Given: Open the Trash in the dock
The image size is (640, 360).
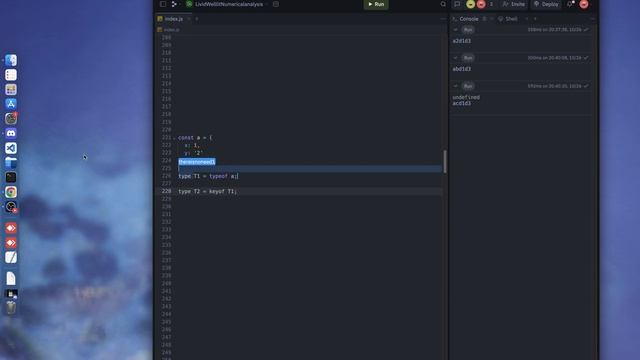Looking at the screenshot, I should 11,308.
